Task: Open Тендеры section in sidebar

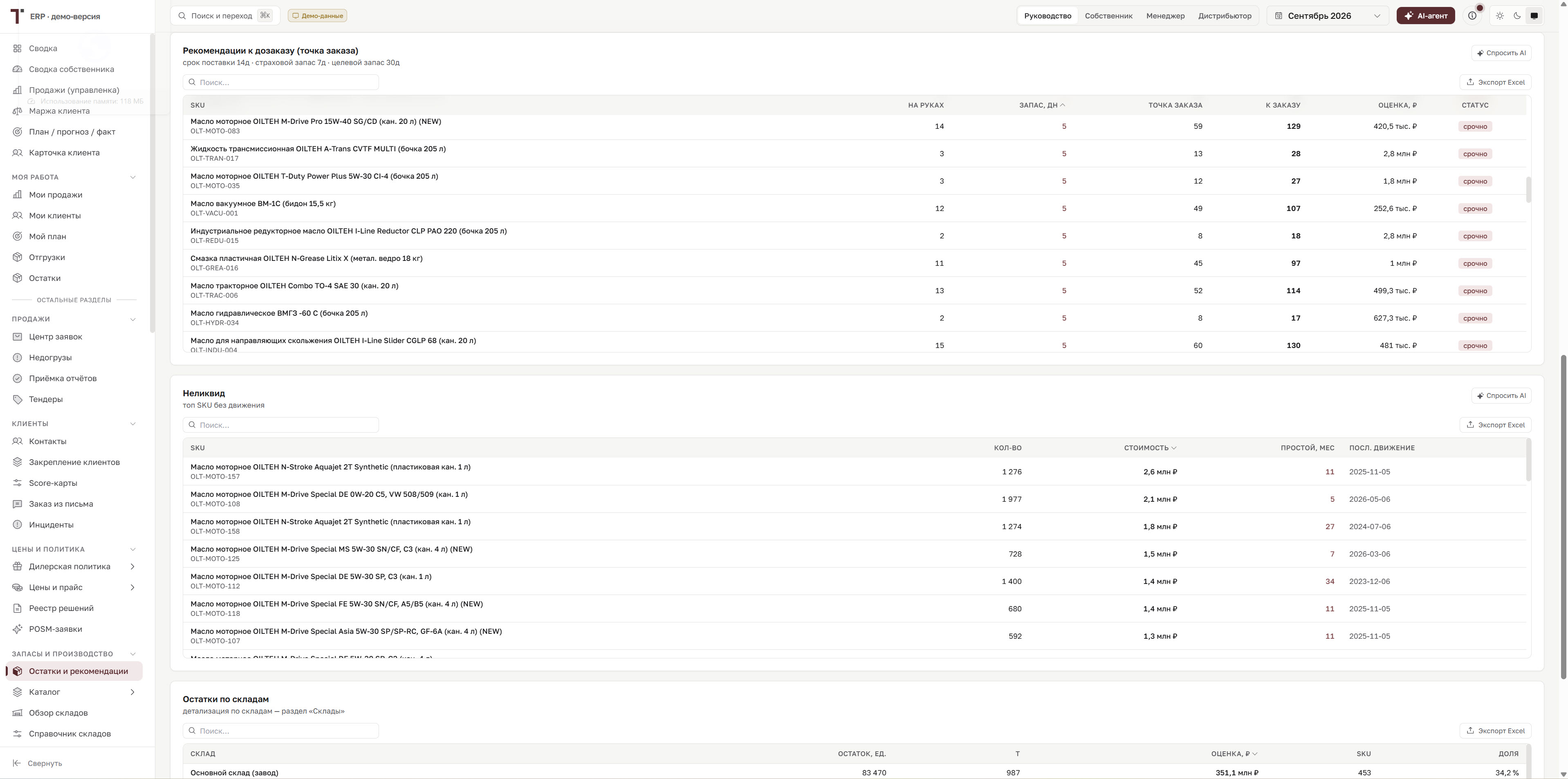Action: click(x=46, y=399)
